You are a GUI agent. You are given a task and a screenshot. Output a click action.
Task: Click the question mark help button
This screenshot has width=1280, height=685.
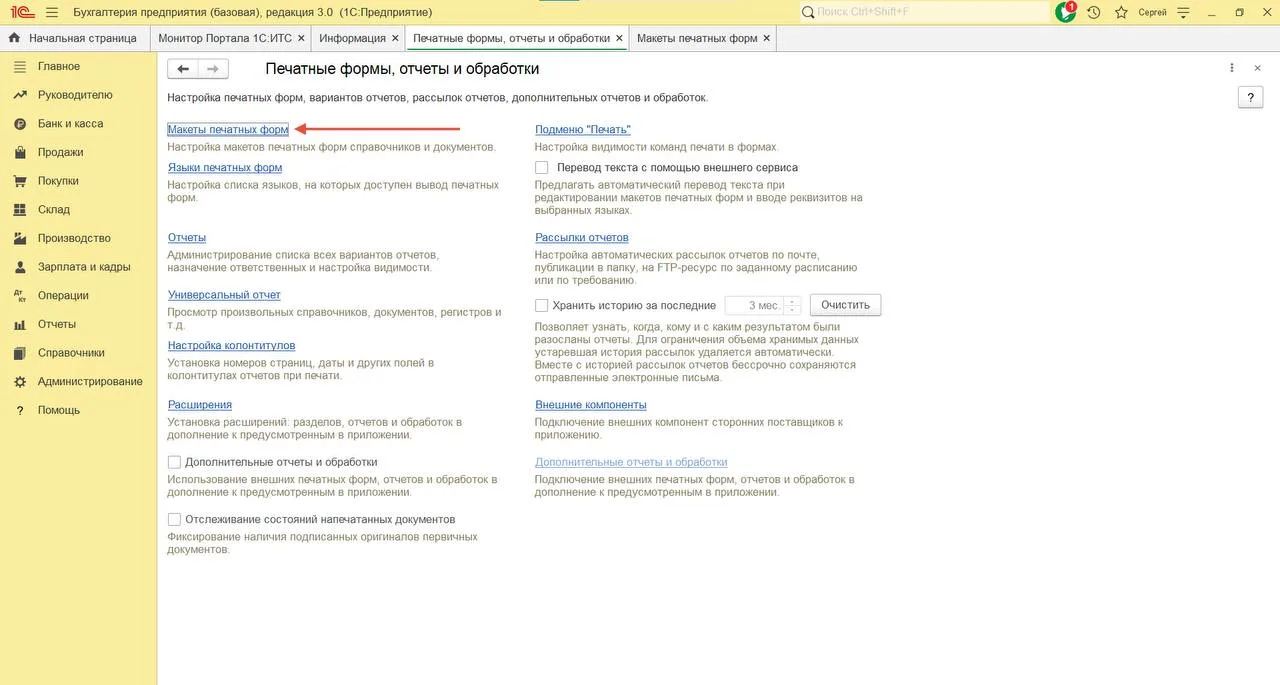(x=1250, y=97)
